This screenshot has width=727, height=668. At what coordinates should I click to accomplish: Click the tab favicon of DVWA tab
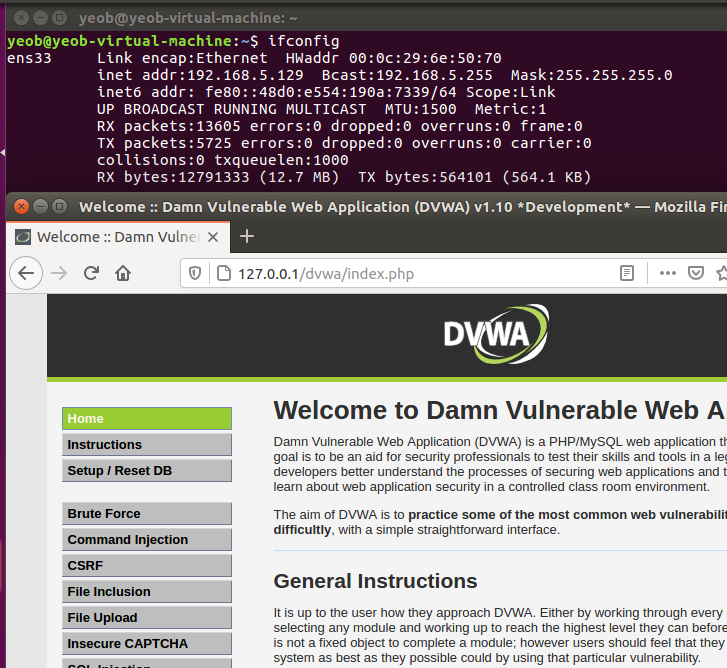[x=23, y=237]
